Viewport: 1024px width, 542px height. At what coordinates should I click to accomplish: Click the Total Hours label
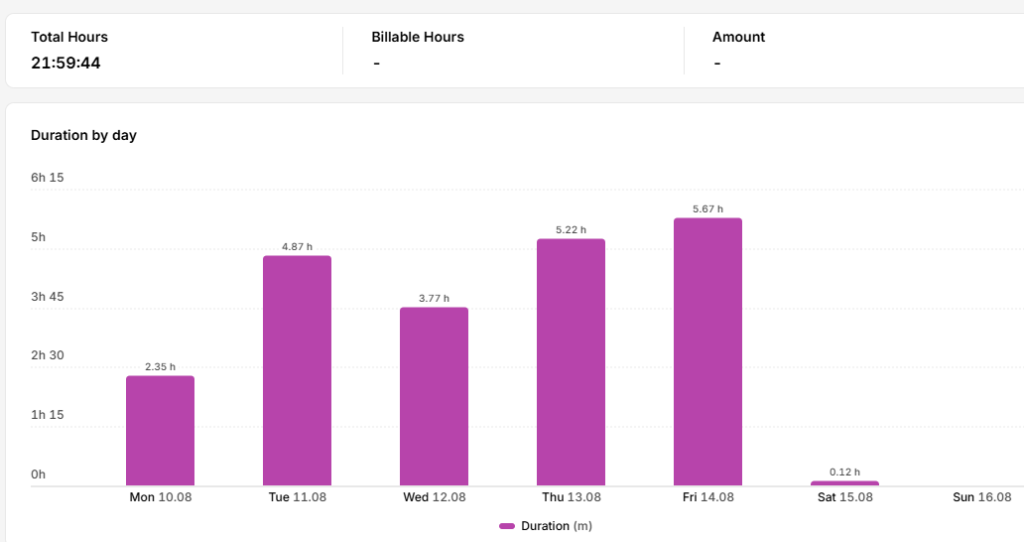tap(69, 37)
